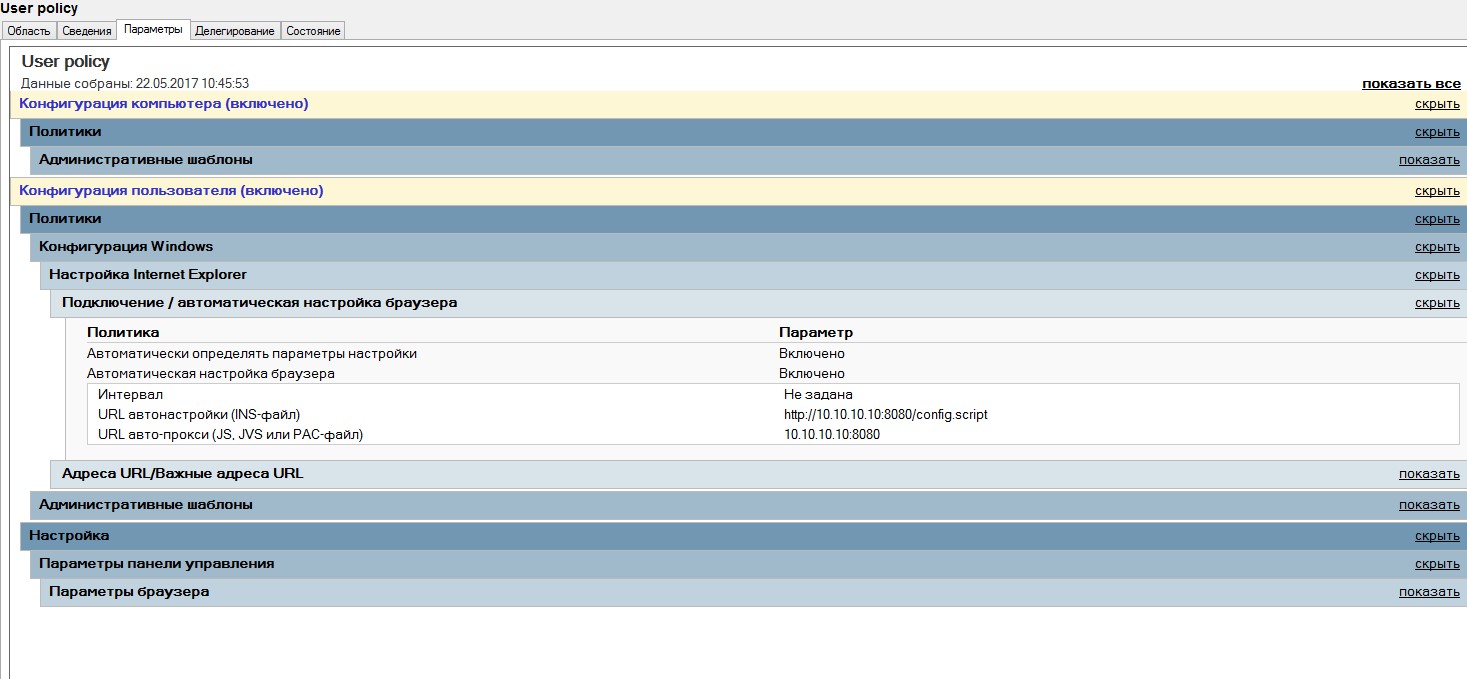
Task: Select the http://10.10.10.10:8080/config.script URL
Action: tap(886, 414)
